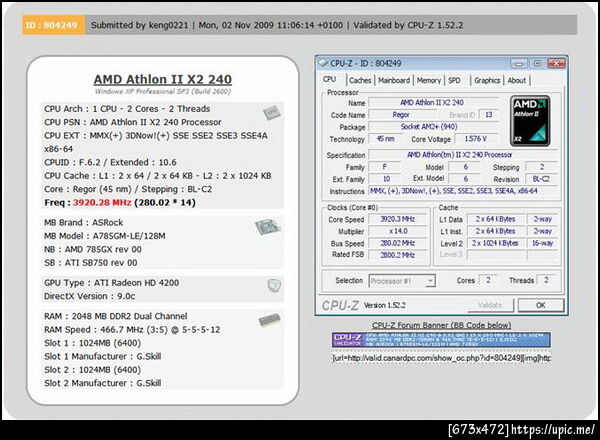600x440 pixels.
Task: Click the Core Speed value 3920.3 MHz
Action: 398,219
